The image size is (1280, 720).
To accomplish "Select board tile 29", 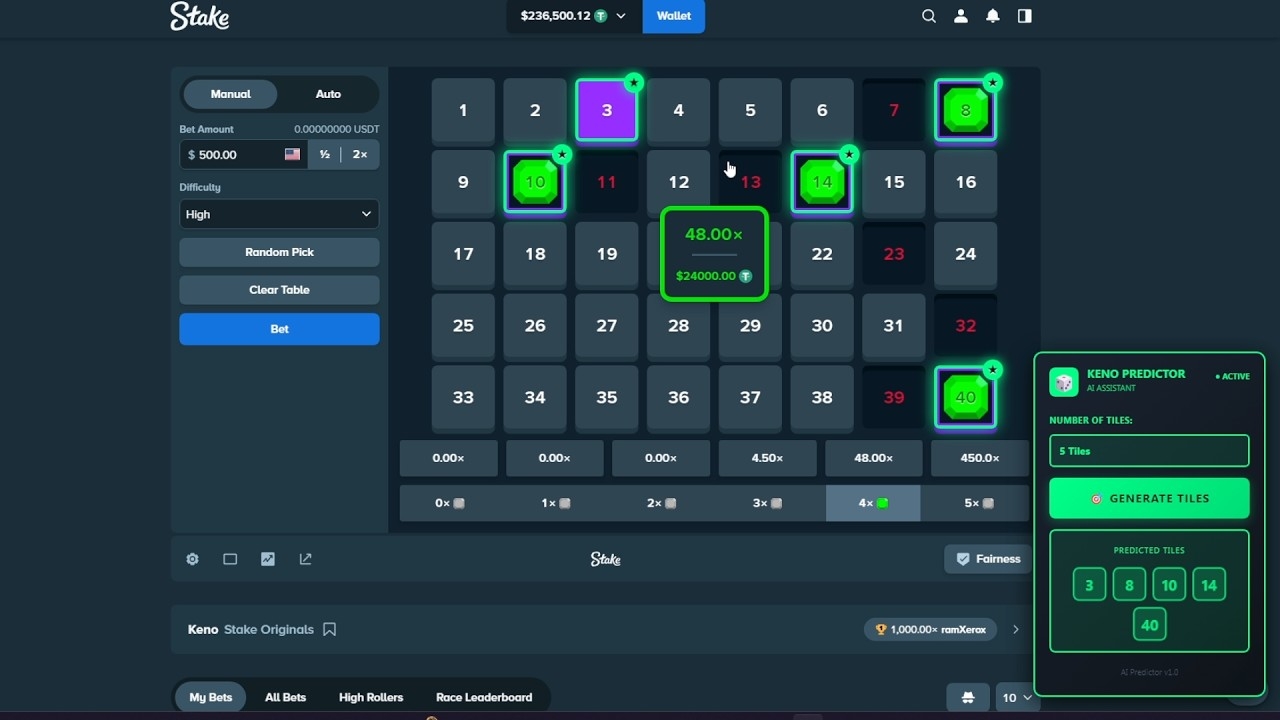I will coord(750,325).
